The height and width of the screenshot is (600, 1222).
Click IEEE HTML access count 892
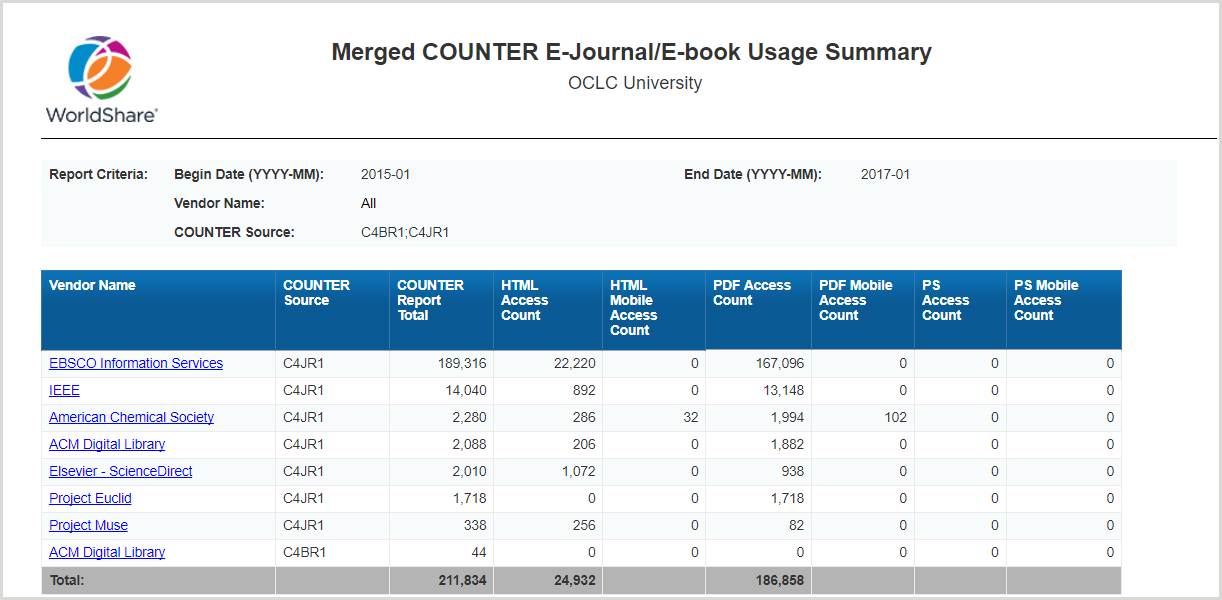(x=584, y=390)
